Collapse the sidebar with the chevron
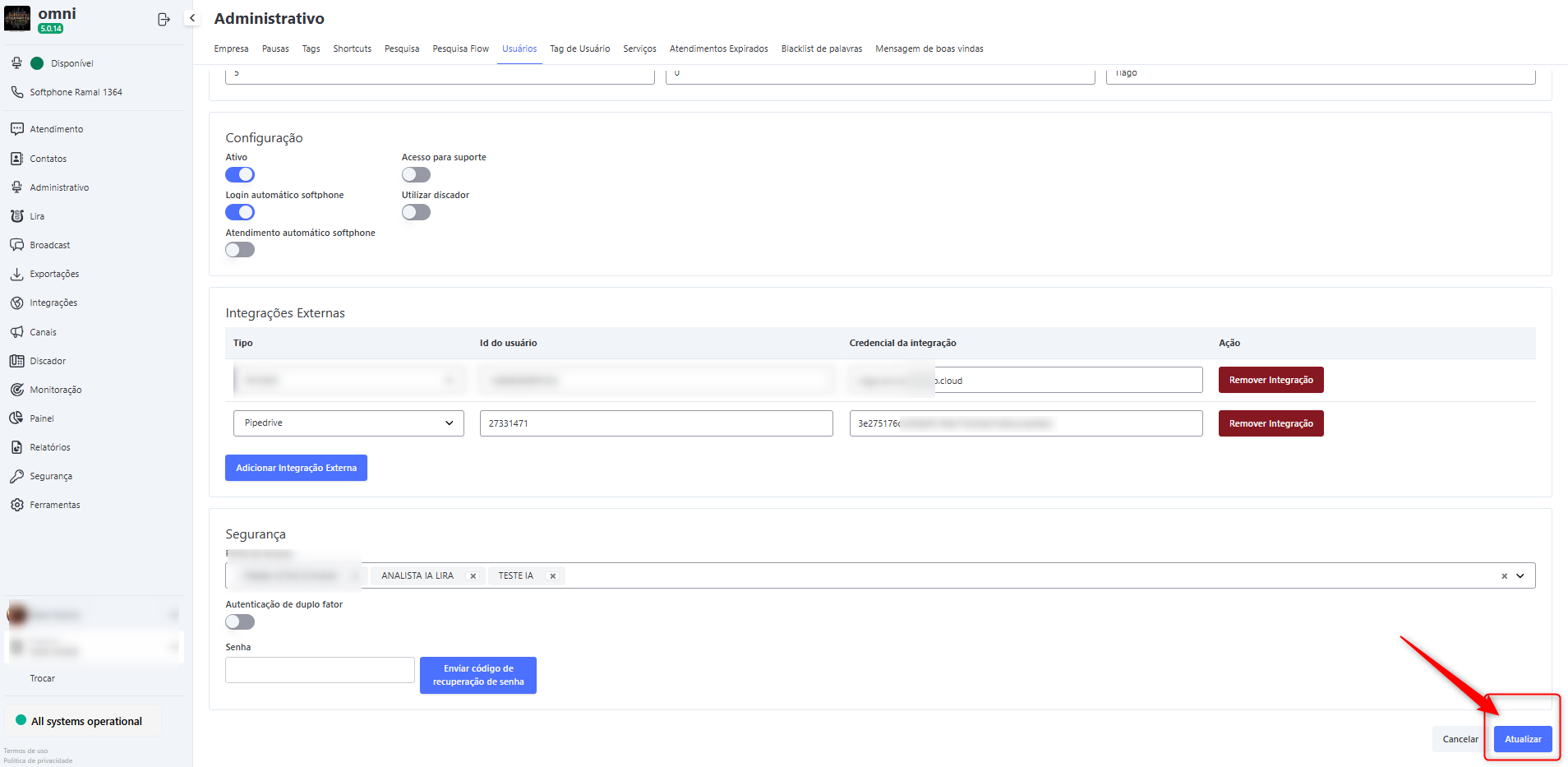 (192, 18)
